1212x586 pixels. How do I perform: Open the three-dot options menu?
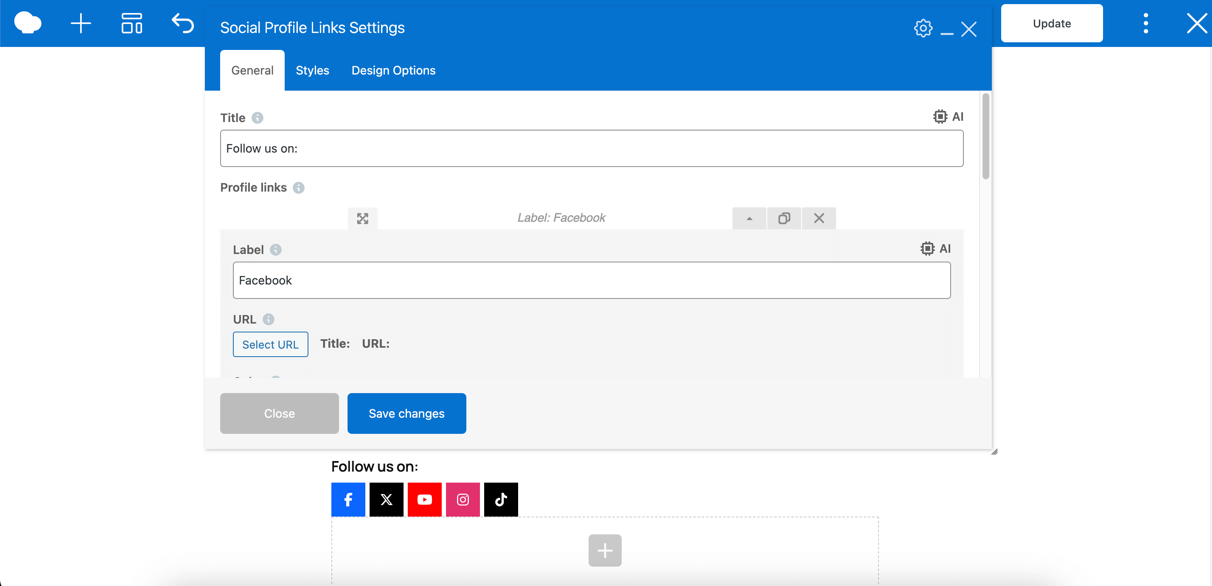pos(1145,22)
